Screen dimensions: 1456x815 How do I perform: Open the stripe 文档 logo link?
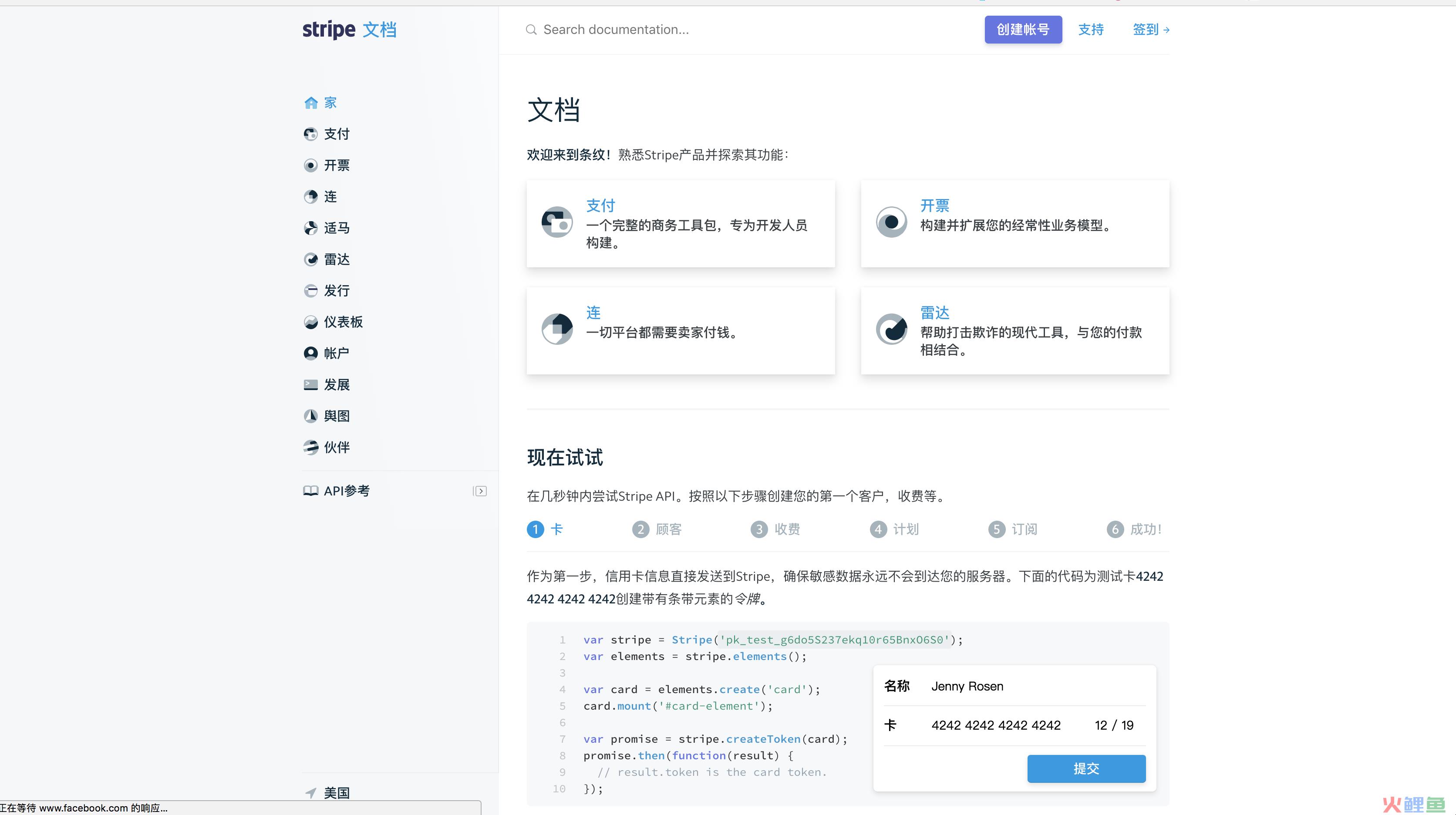pos(349,30)
